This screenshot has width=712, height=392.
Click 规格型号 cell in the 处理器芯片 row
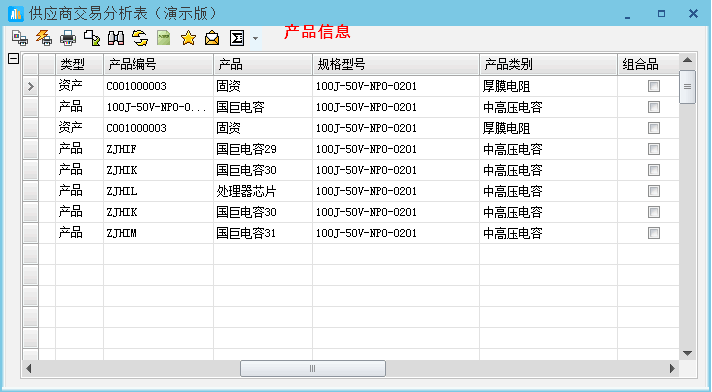click(396, 191)
